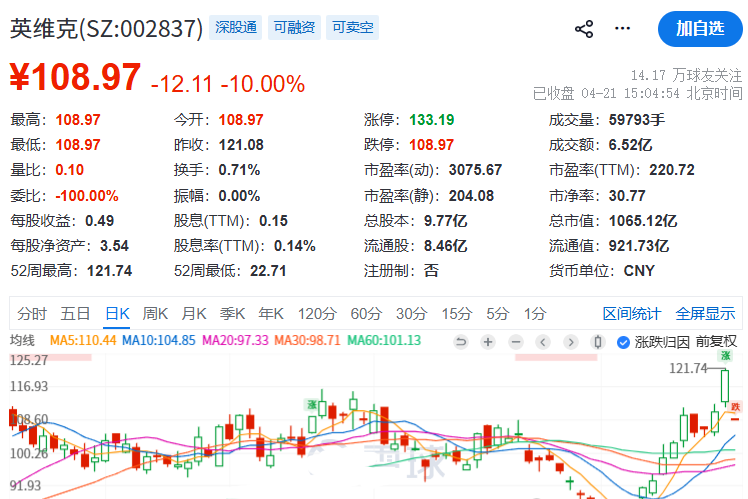
Task: Click the 加自选 button
Action: click(700, 29)
